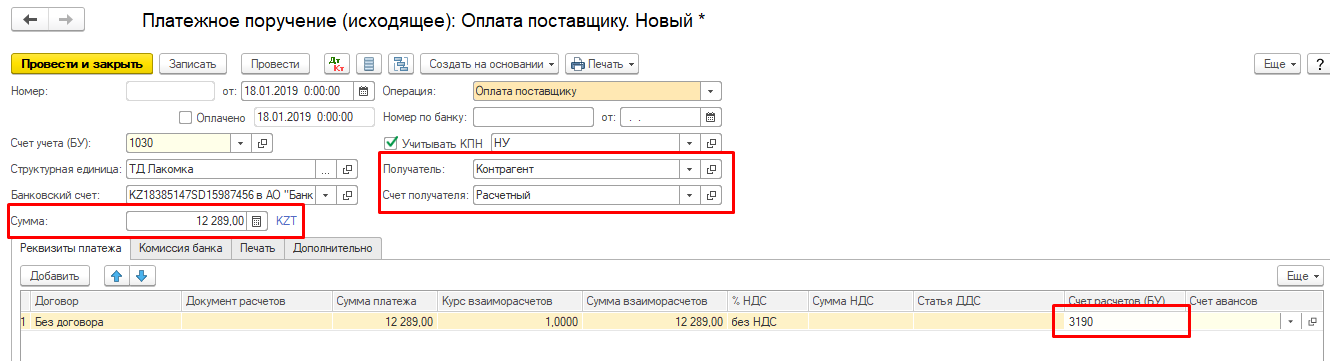Viewport: 1330px width, 361px height.
Task: Select Курс взаиморасчетов cell 1,0000
Action: point(510,322)
